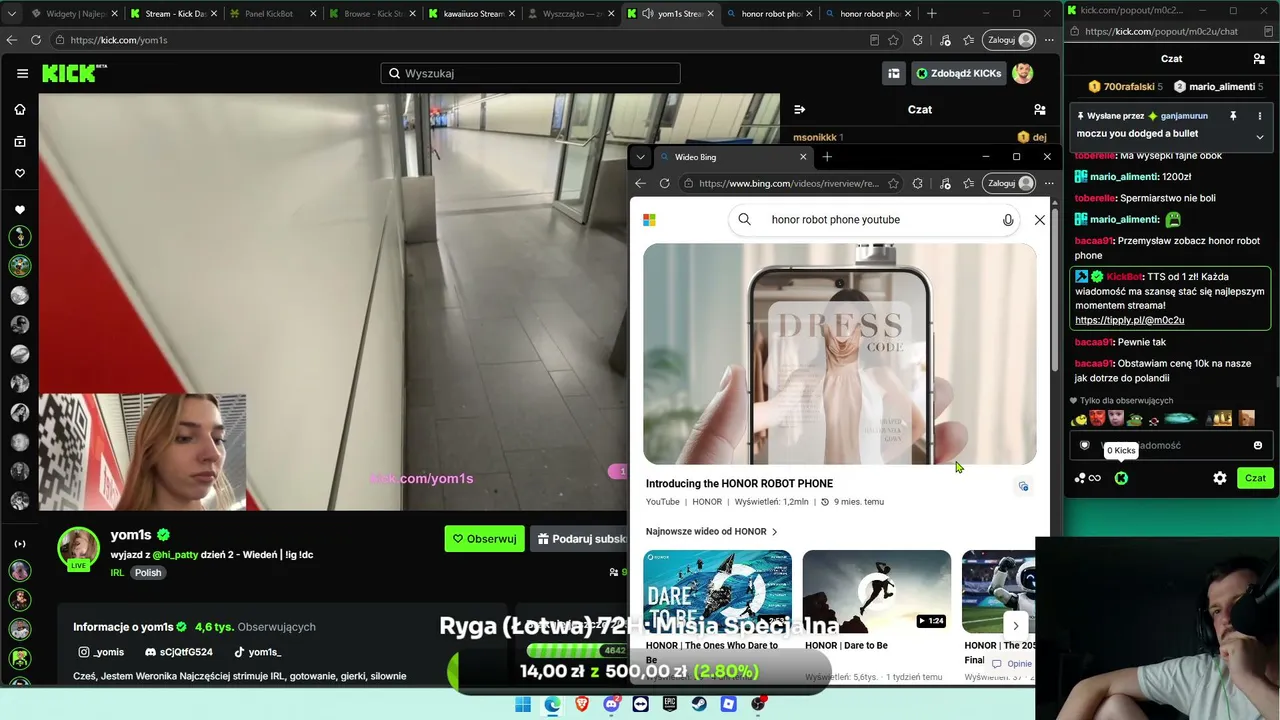Focus the Kick Wyszukaj search field
This screenshot has height=720, width=1280.
(x=530, y=73)
